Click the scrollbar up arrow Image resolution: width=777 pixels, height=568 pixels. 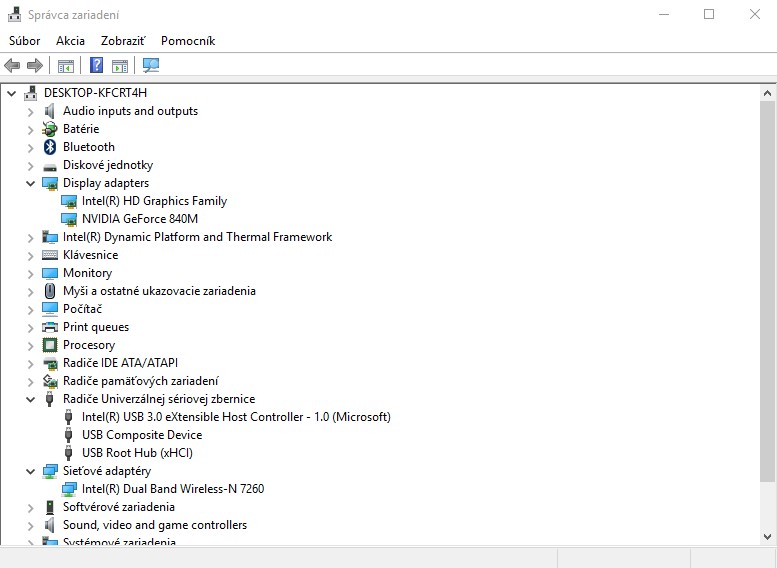pos(767,93)
